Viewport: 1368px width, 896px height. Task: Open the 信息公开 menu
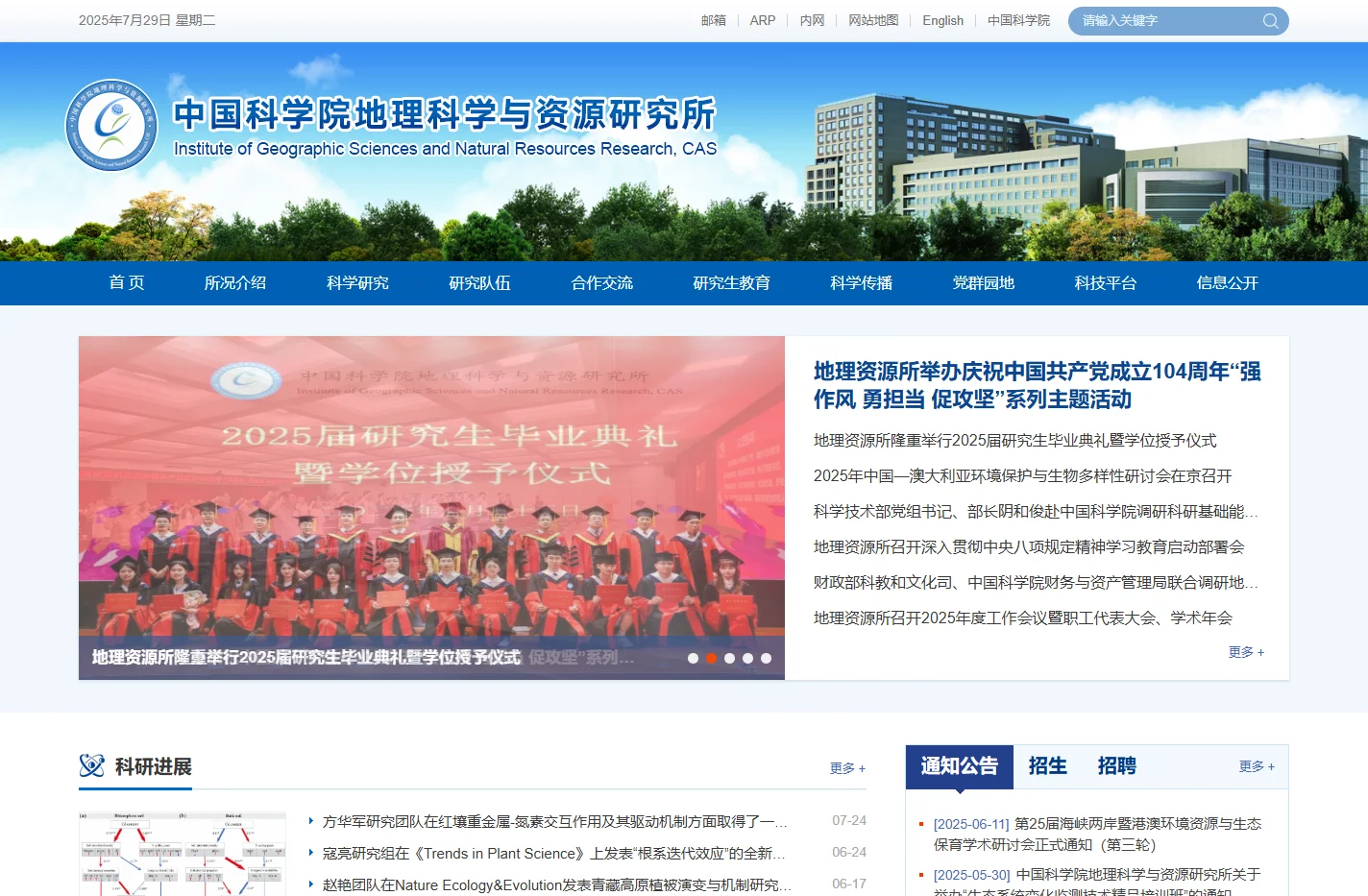pos(1228,282)
